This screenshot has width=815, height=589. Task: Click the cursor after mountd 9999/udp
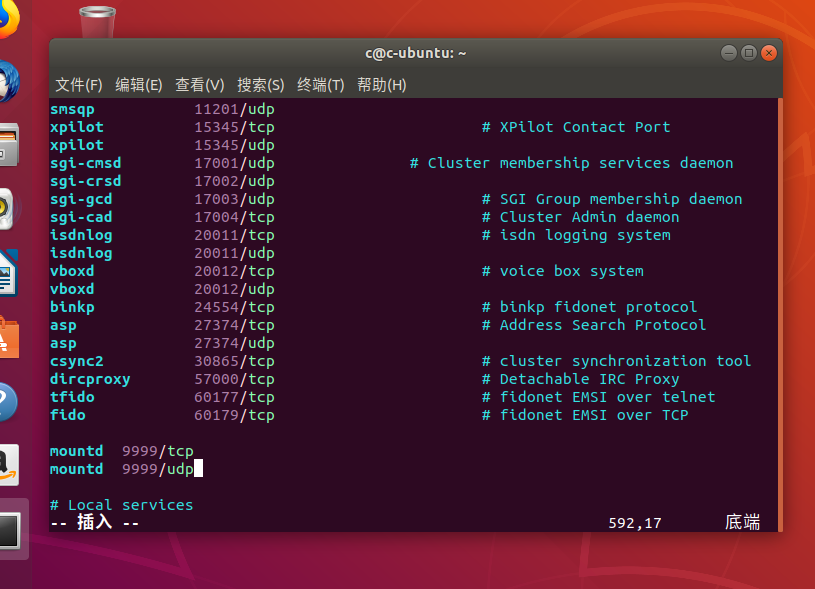coord(199,469)
